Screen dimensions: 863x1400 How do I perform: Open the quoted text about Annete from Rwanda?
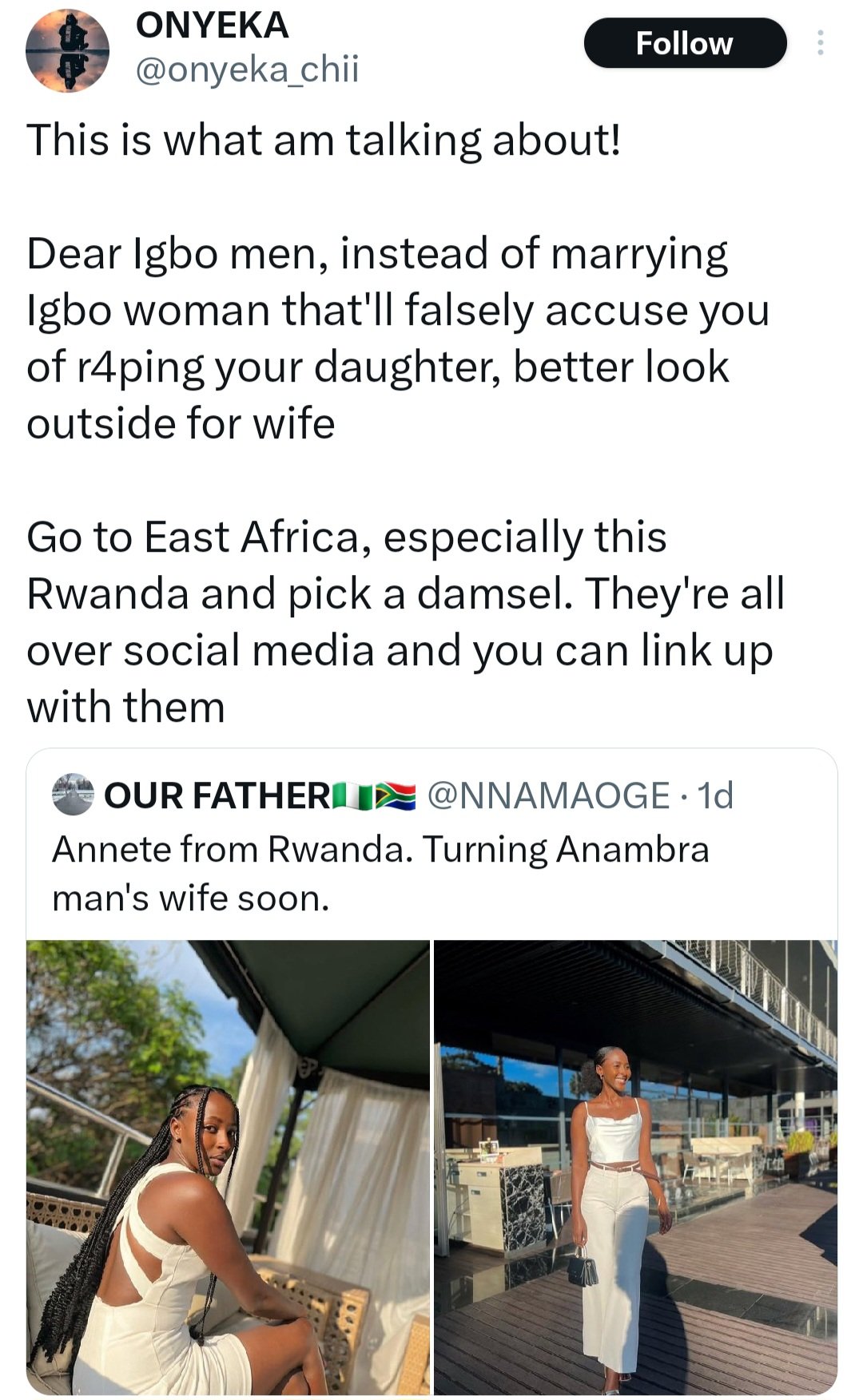pos(380,874)
